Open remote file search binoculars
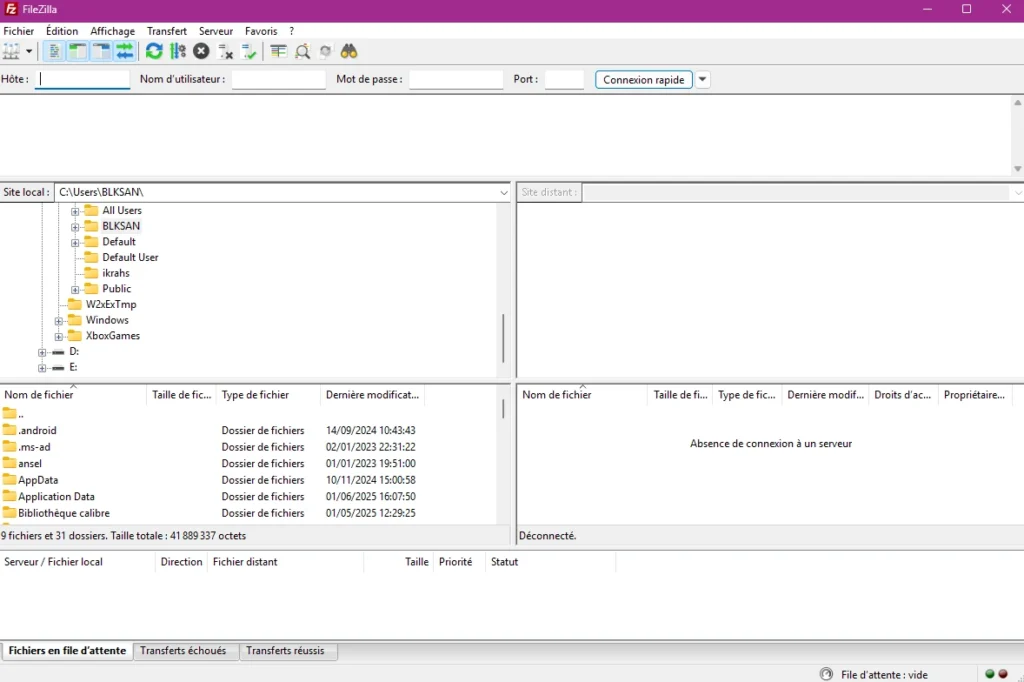The image size is (1024, 682). tap(349, 52)
